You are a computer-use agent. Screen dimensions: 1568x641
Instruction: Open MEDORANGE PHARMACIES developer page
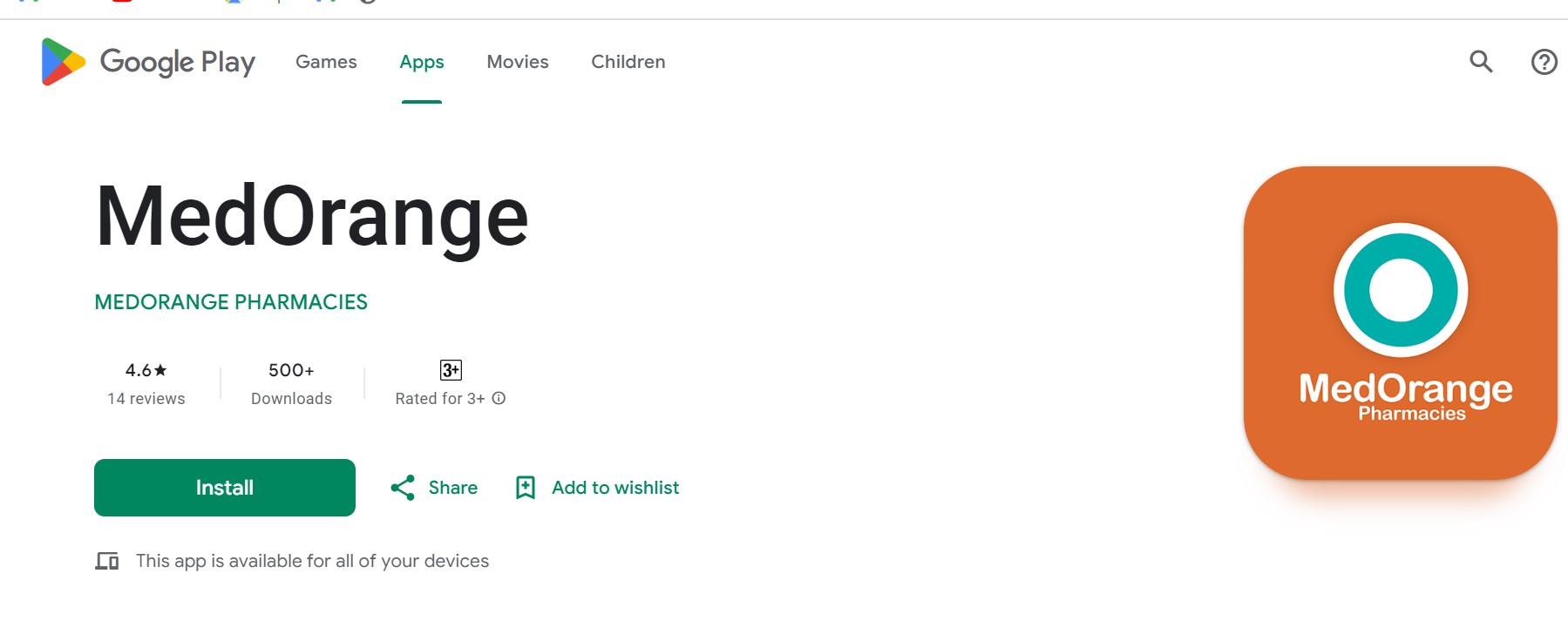231,302
